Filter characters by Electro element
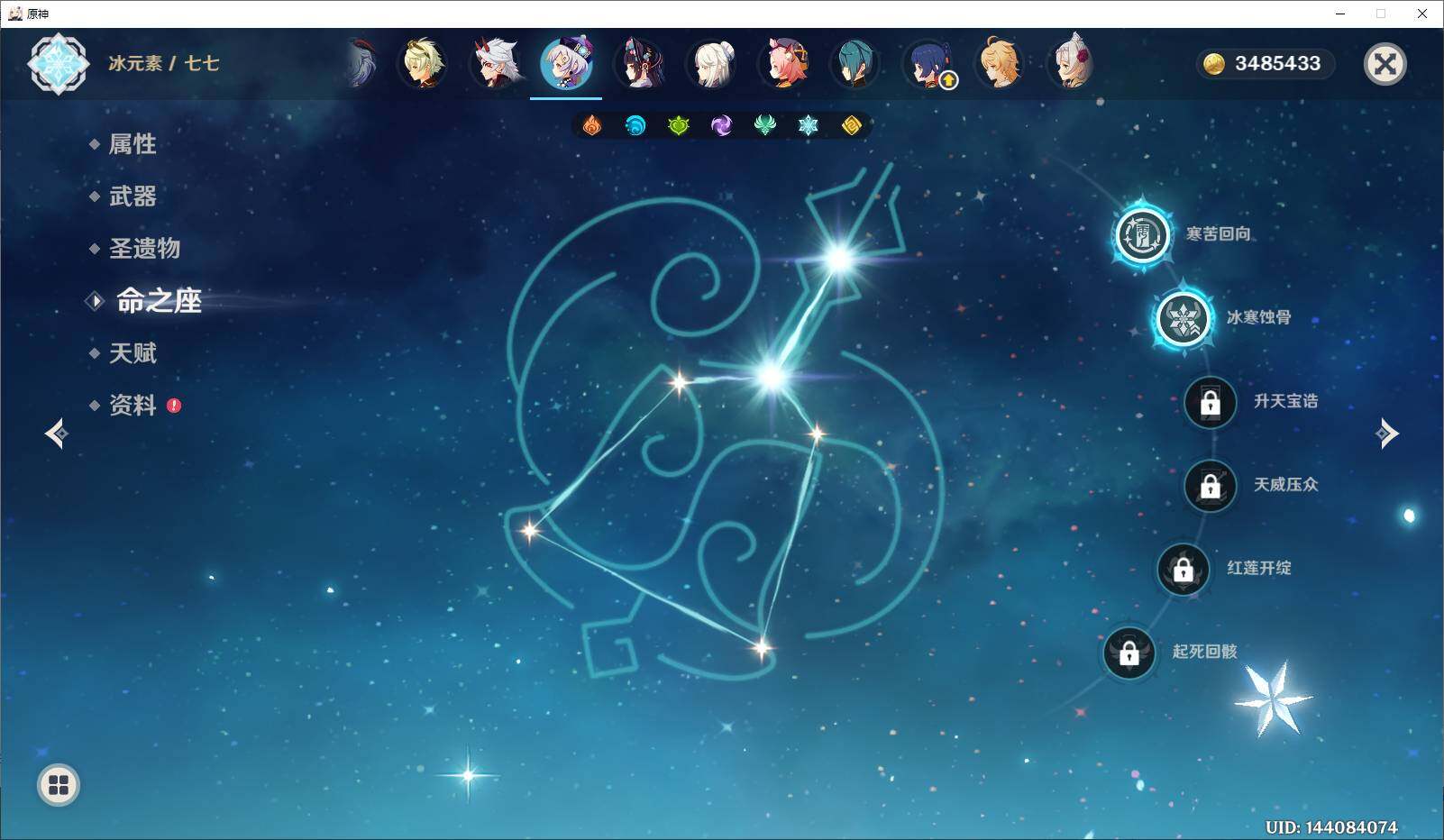The image size is (1444, 840). click(x=722, y=125)
